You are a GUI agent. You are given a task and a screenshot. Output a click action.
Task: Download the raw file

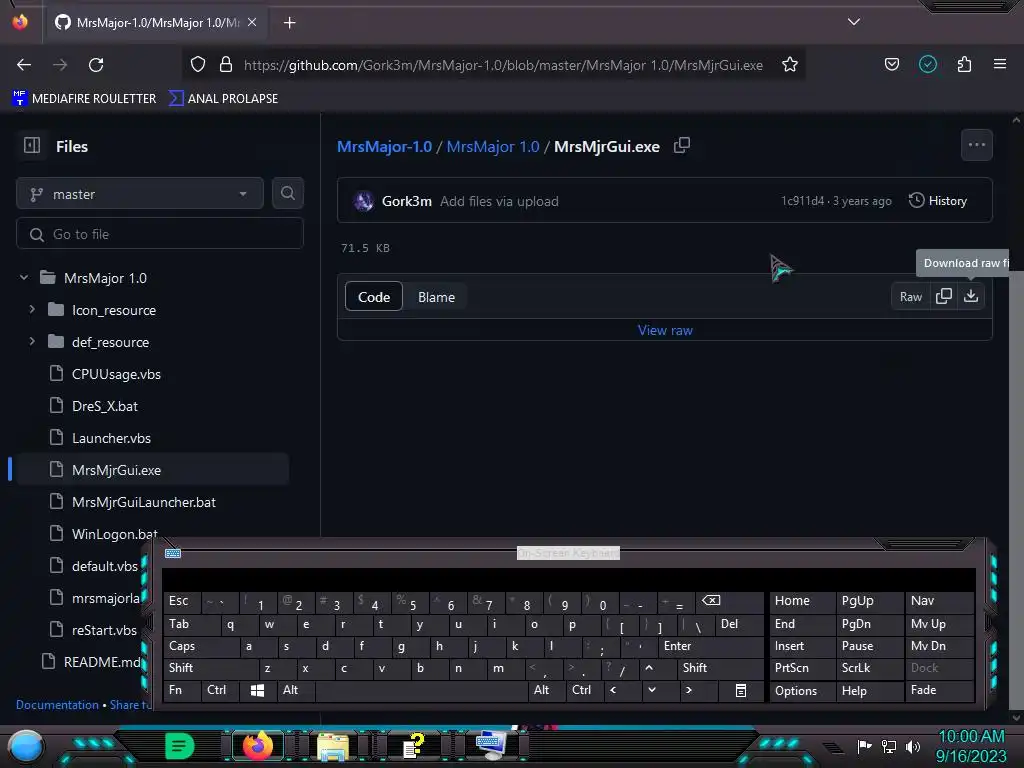pos(971,296)
